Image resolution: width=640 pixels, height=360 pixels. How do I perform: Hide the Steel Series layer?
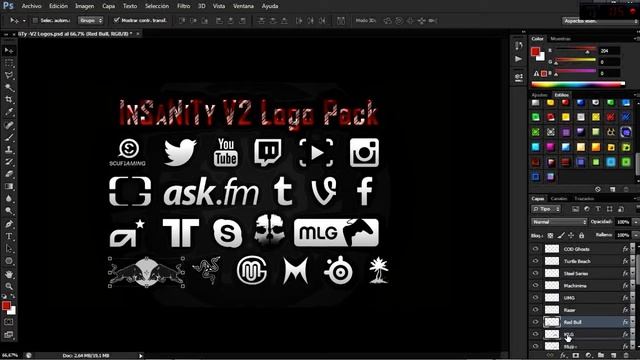536,273
